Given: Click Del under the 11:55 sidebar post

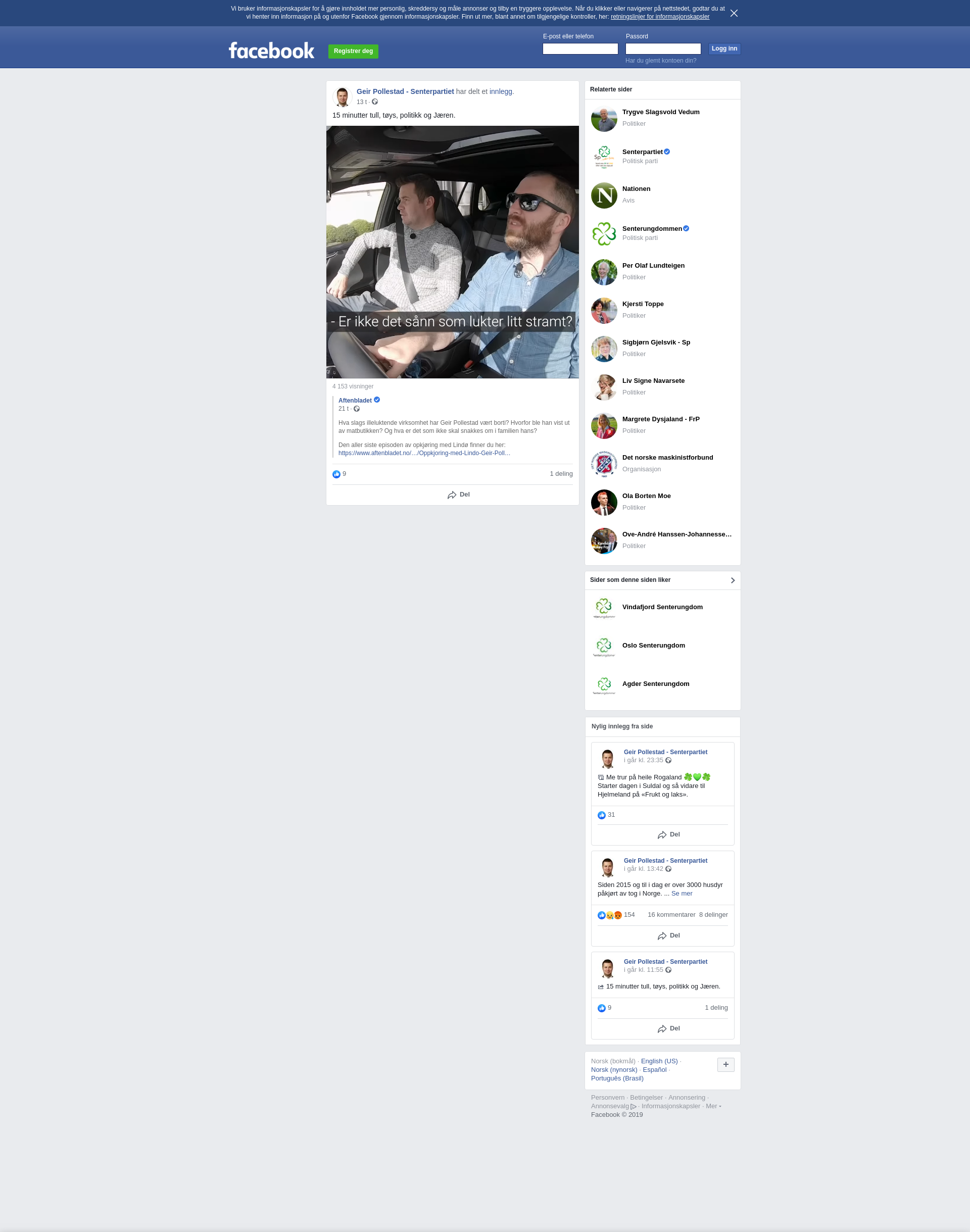Looking at the screenshot, I should (x=668, y=1029).
